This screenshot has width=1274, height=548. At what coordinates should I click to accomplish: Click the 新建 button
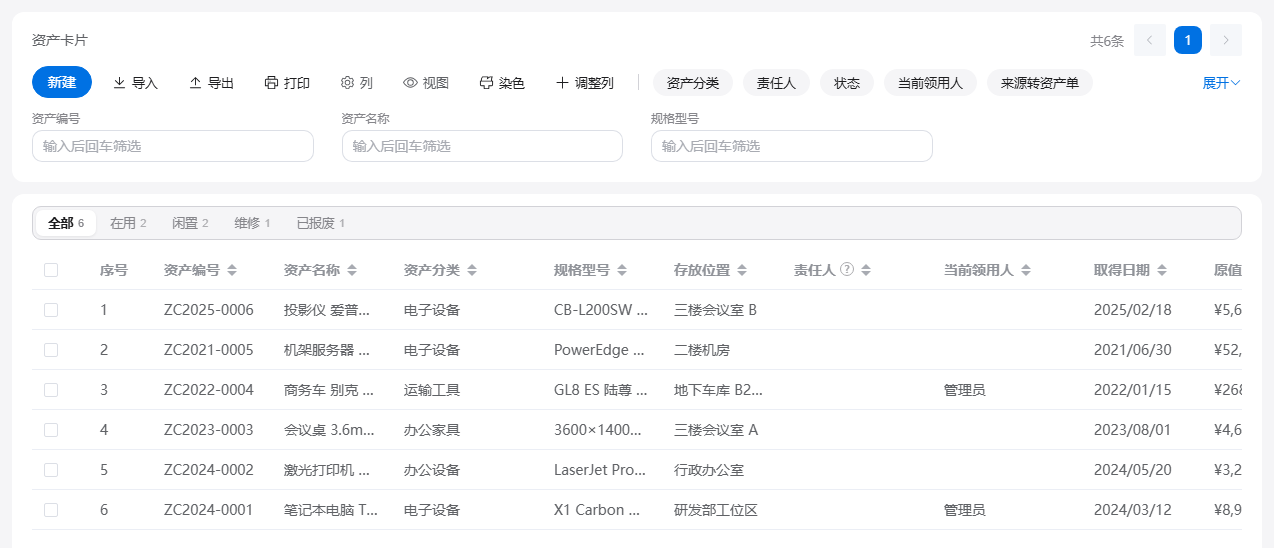(62, 82)
